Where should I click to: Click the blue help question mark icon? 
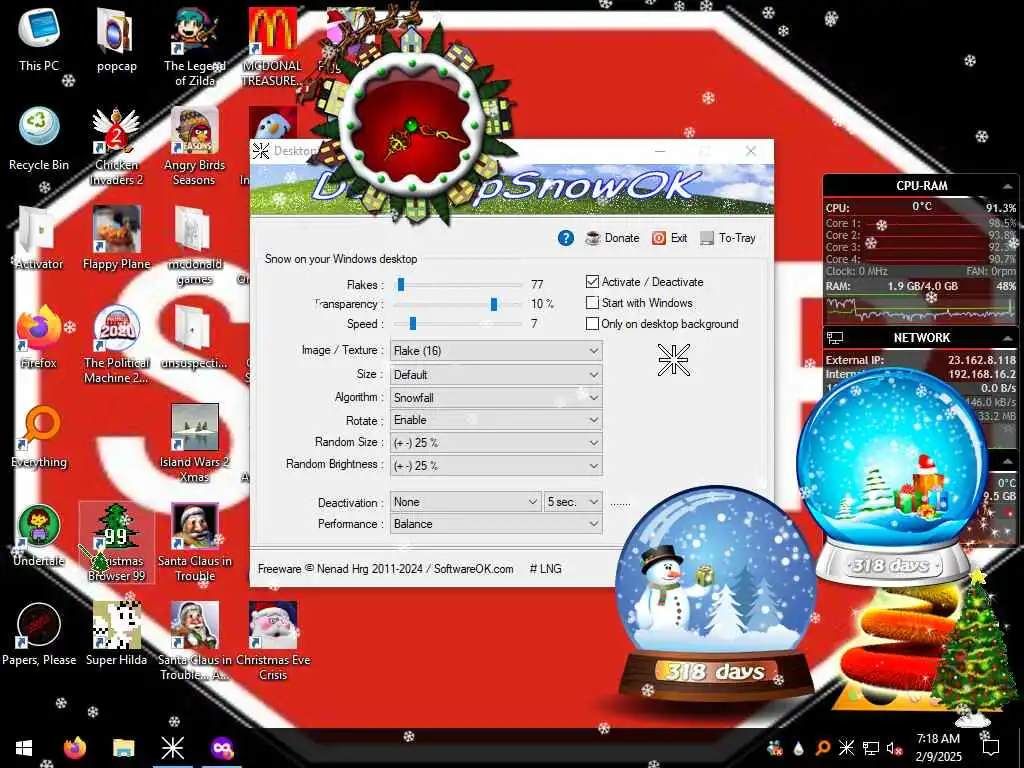click(566, 238)
